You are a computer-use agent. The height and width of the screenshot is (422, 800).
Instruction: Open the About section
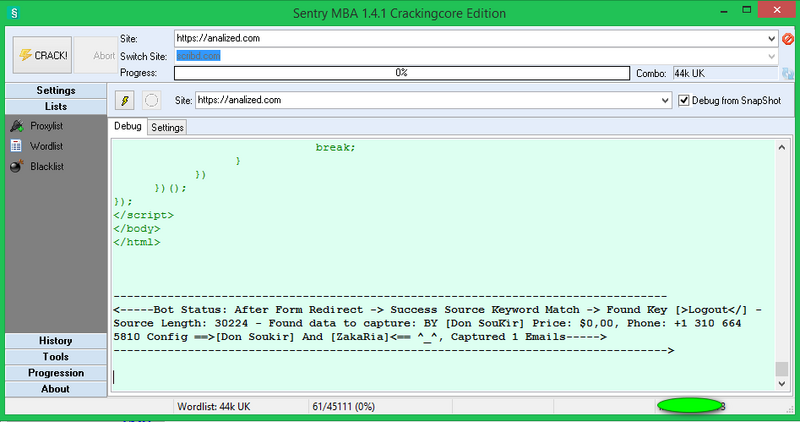(56, 389)
